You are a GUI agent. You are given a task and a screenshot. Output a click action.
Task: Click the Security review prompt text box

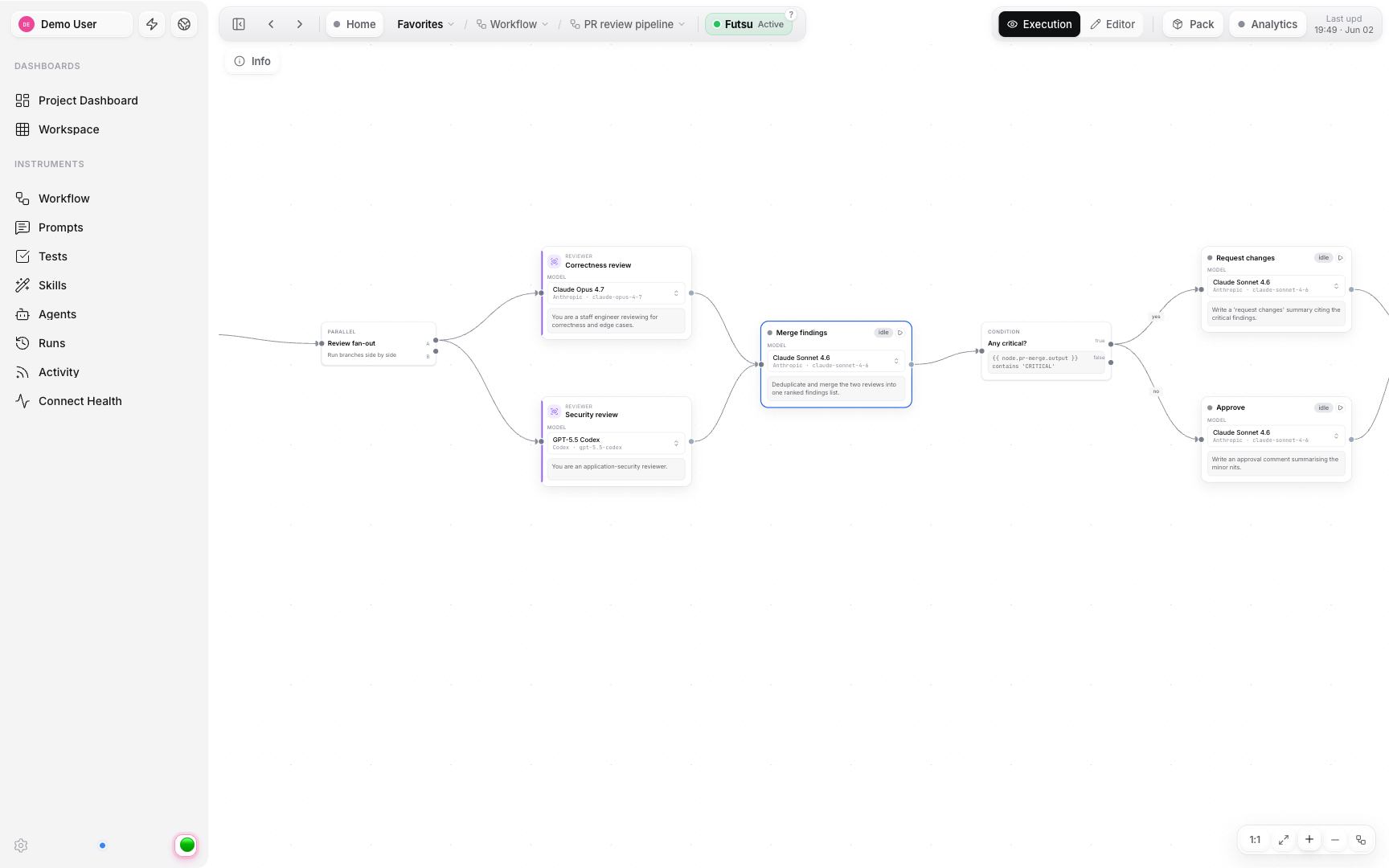click(616, 469)
